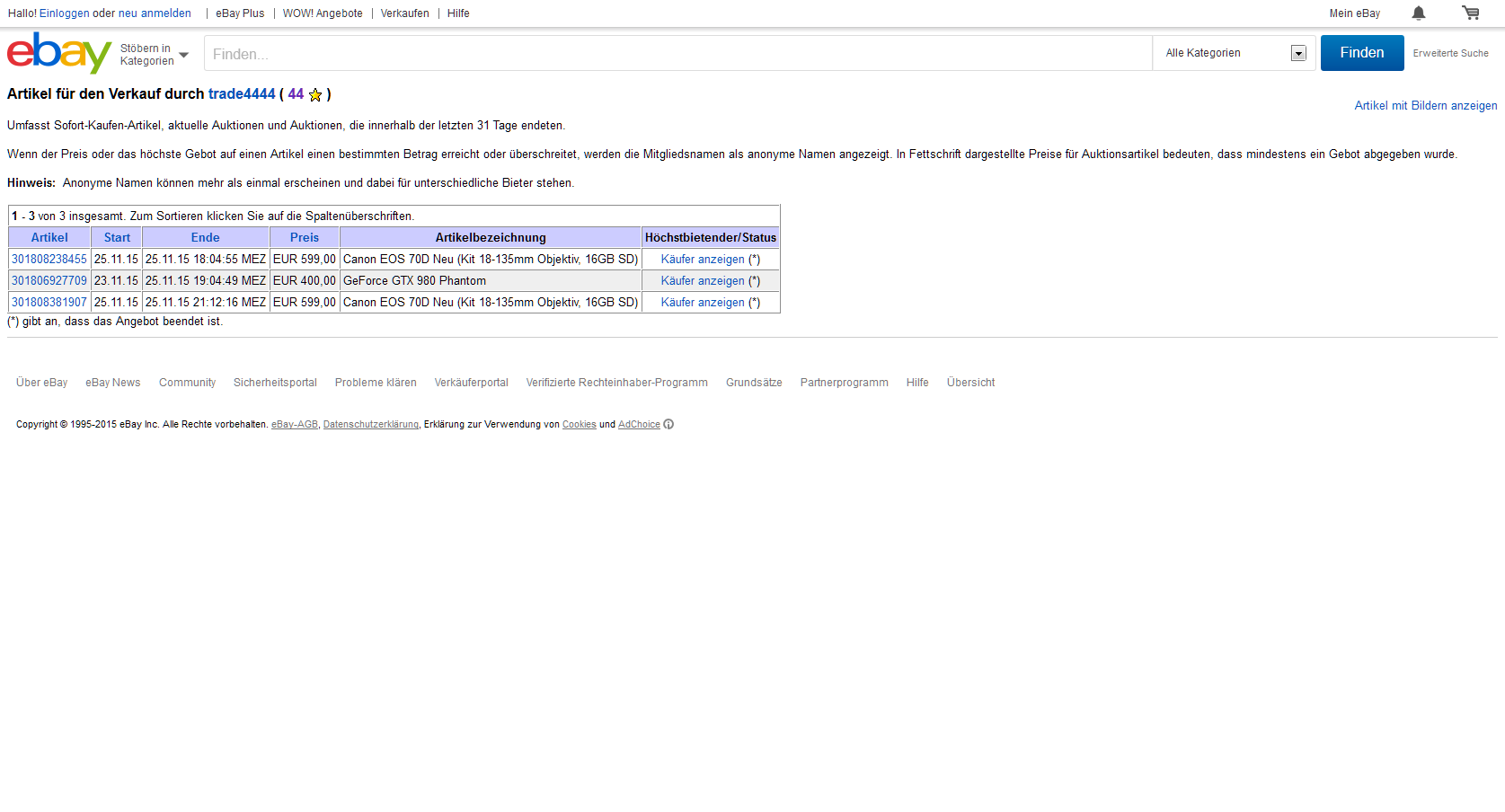The width and height of the screenshot is (1505, 812).
Task: Open WOW! Angebote in top bar
Action: pyautogui.click(x=323, y=13)
